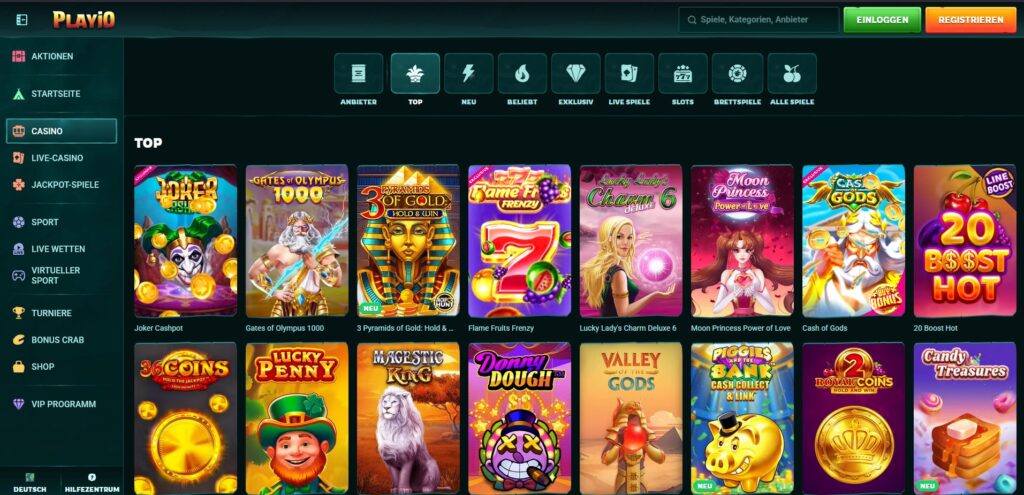1024x495 pixels.
Task: Open the Cash of Gods game thumbnail
Action: pyautogui.click(x=854, y=240)
